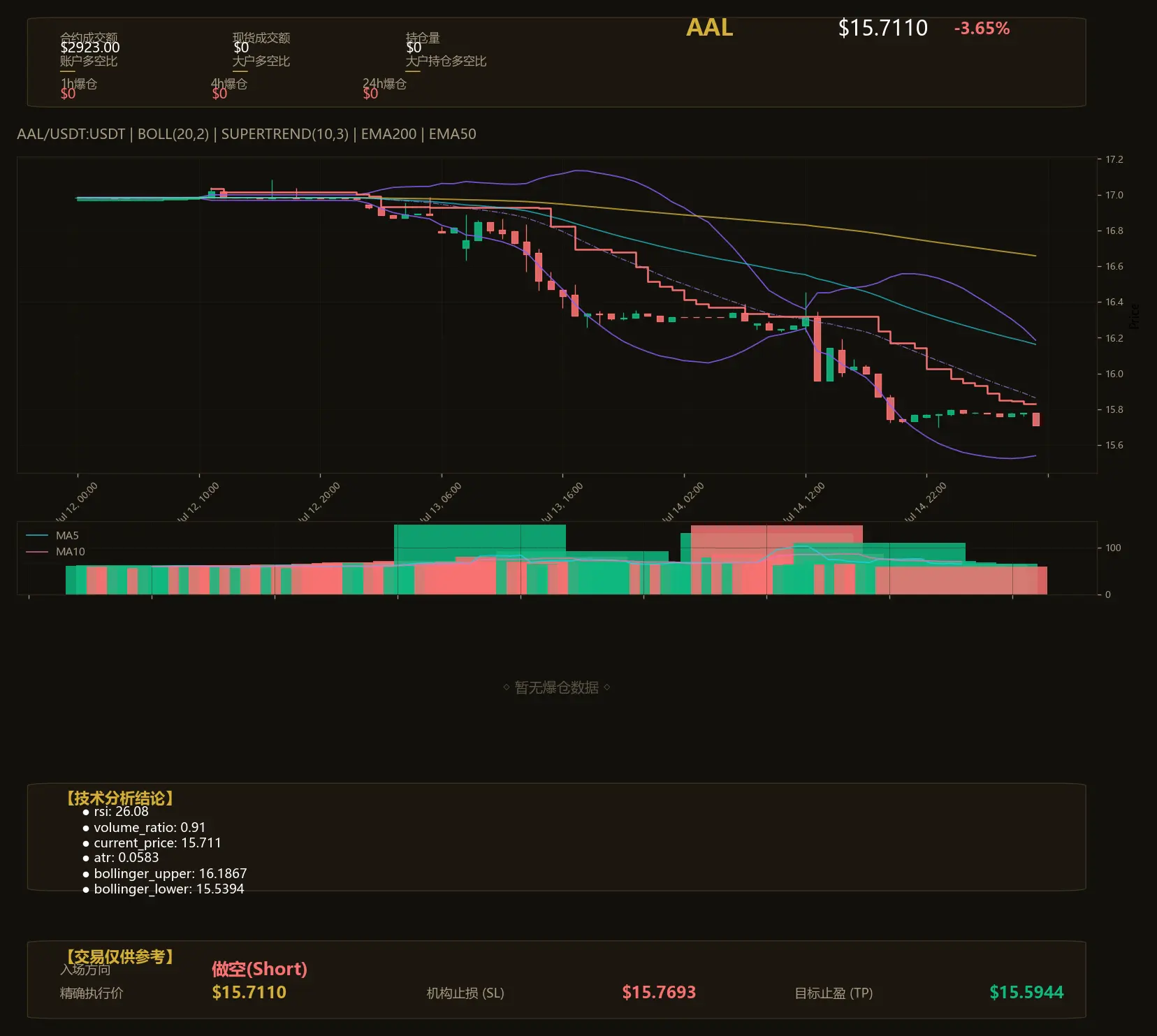Click the 目标止盈 (TP) label

834,993
